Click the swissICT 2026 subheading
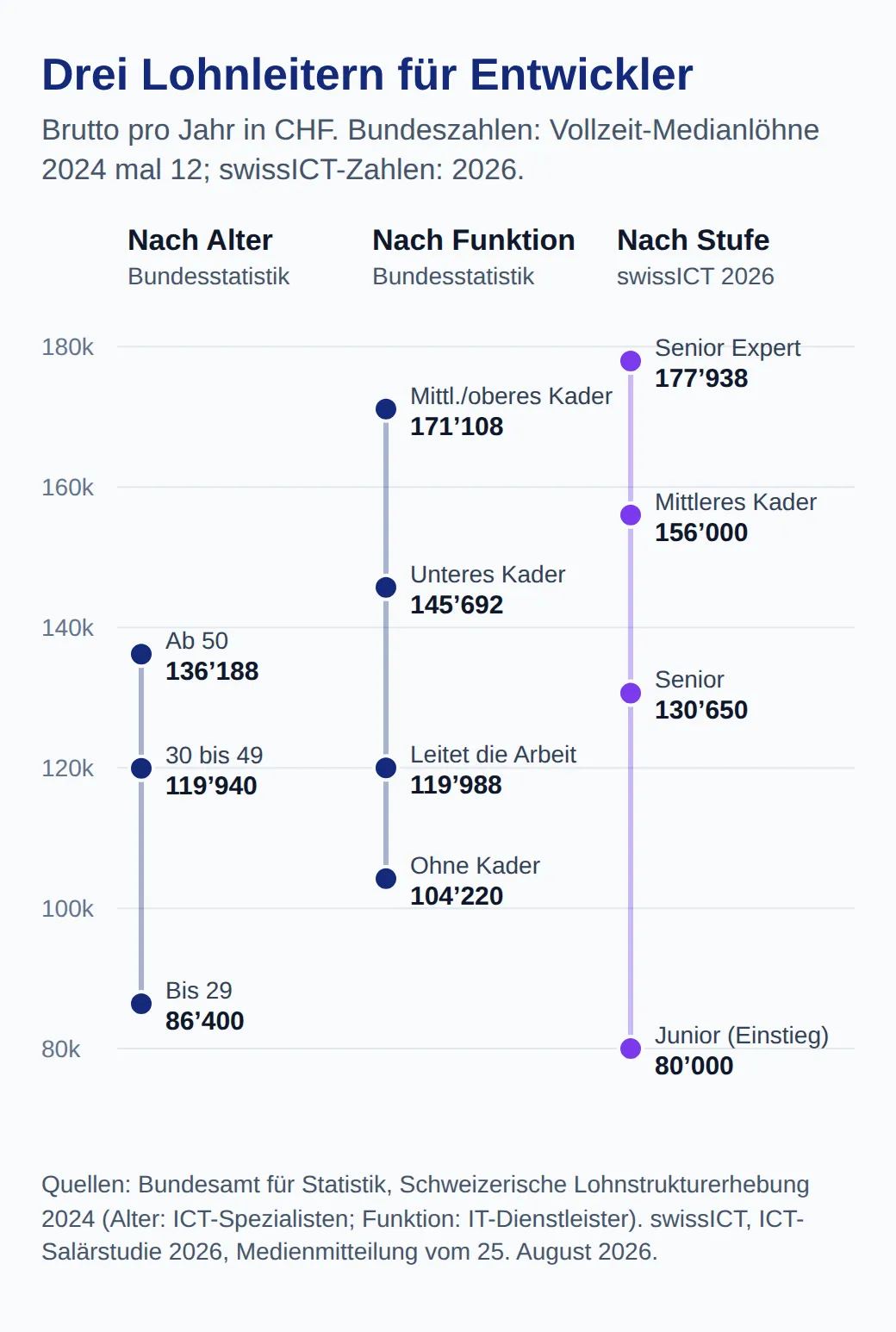 [695, 277]
